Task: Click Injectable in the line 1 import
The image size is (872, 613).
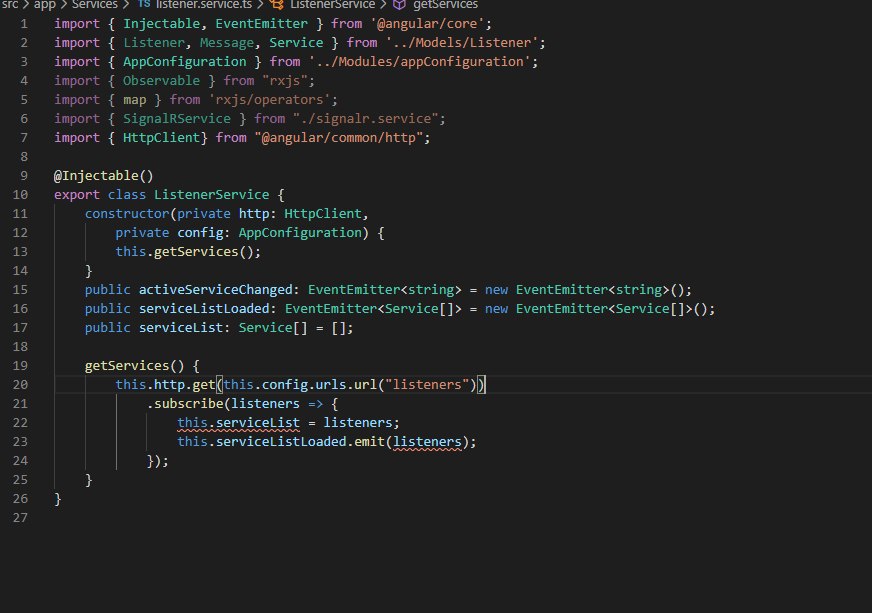Action: tap(161, 24)
